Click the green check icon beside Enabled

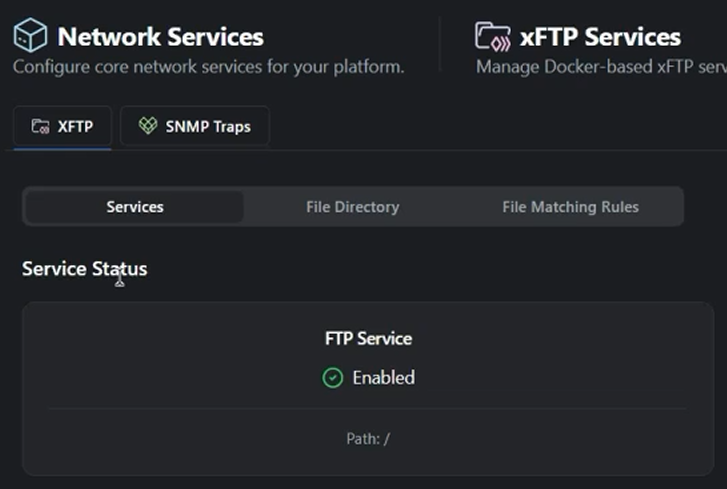tap(332, 378)
